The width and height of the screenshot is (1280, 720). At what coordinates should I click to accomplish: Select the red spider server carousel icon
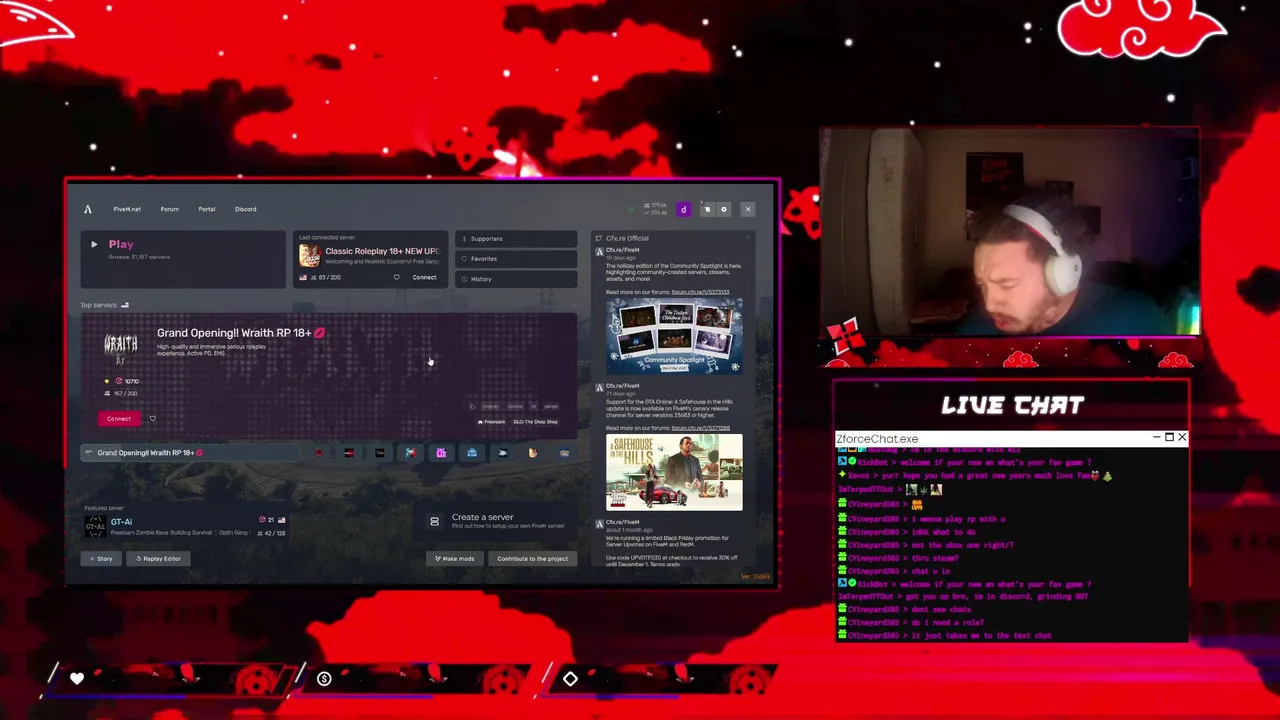(318, 453)
